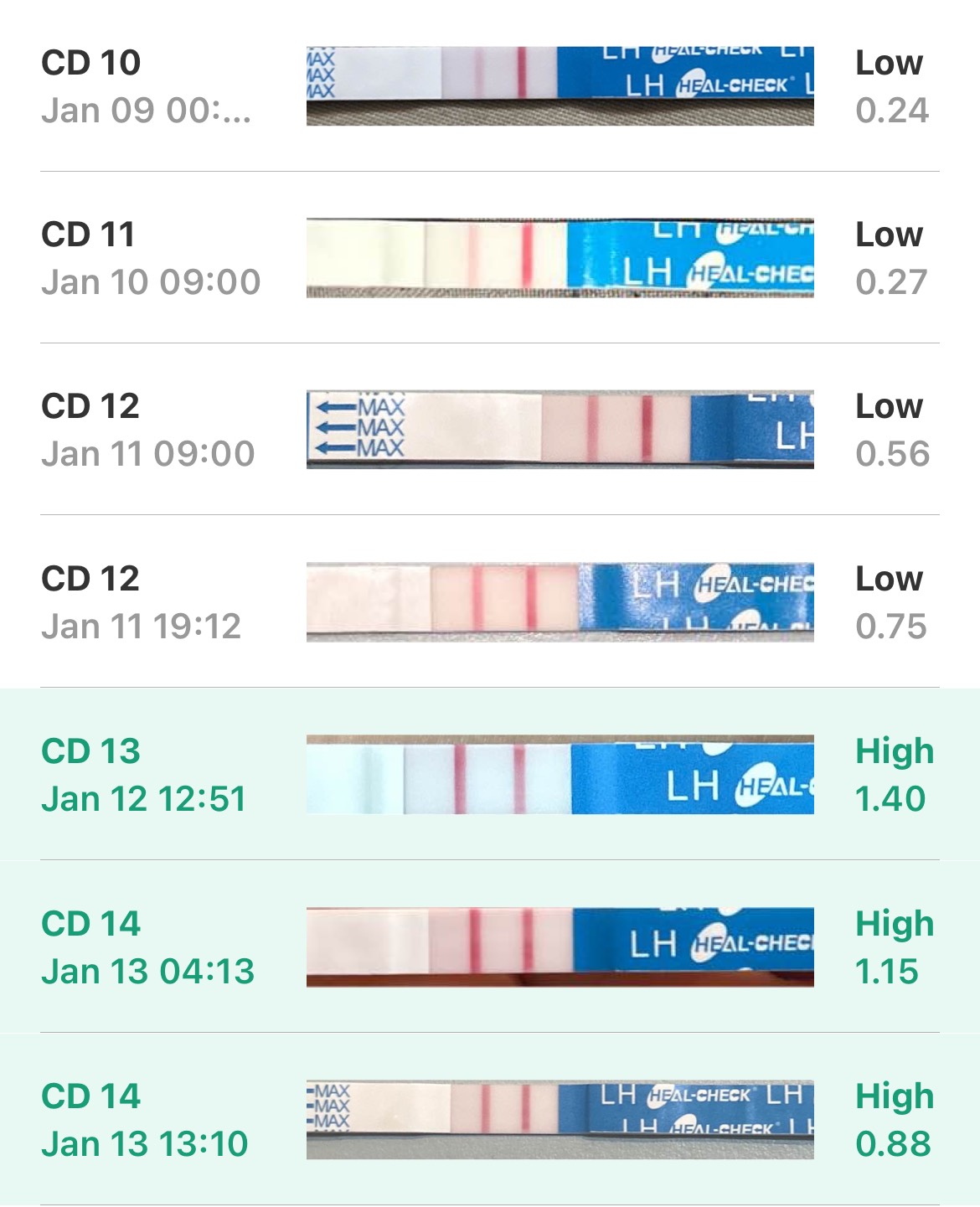
Task: Tap the CD 12 Jan 11 09:00 label
Action: click(x=147, y=430)
